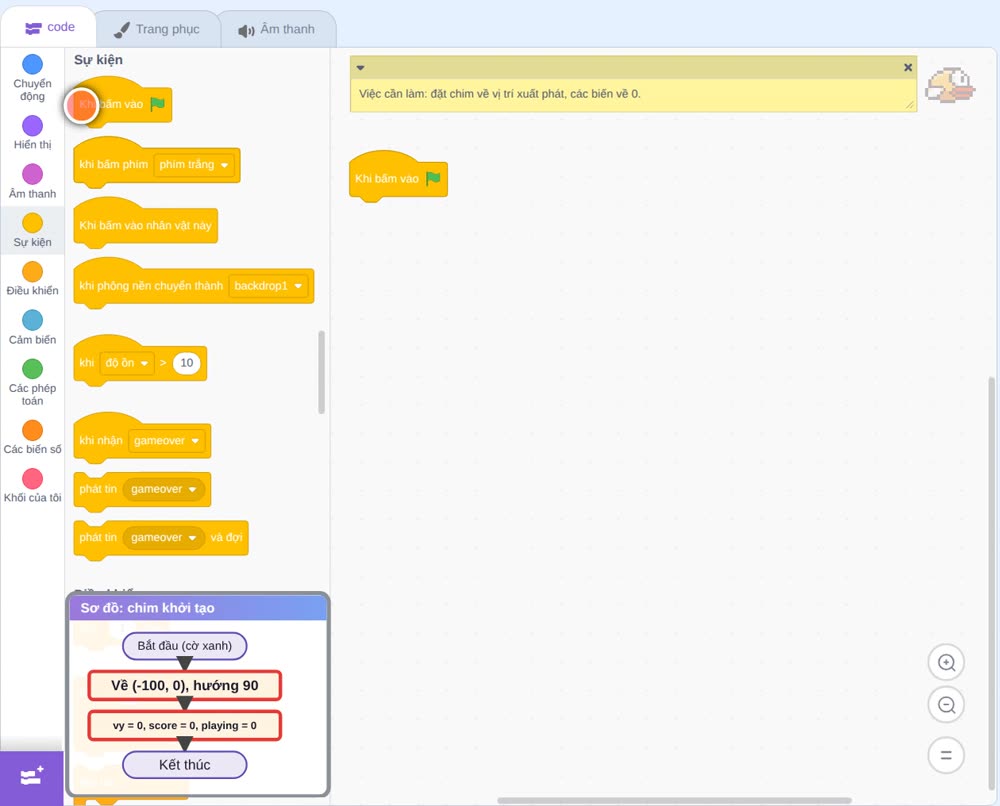Collapse the yellow comment with its arrow
Viewport: 1000px width, 806px height.
pos(360,68)
